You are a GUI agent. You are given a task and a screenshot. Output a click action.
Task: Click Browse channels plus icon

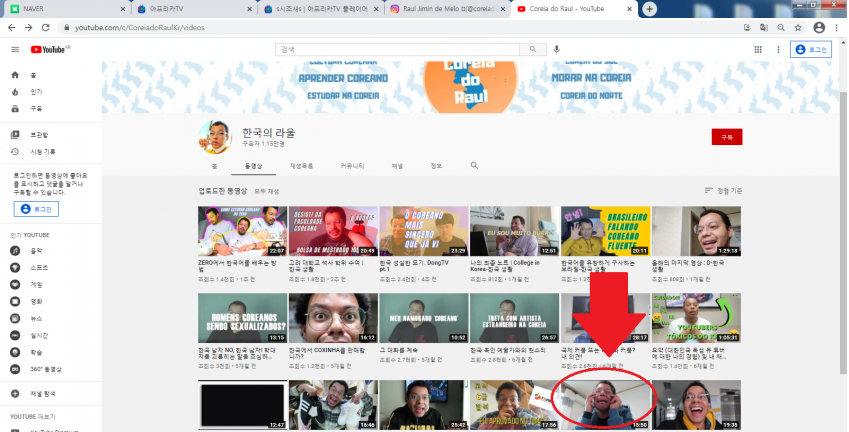(x=15, y=394)
